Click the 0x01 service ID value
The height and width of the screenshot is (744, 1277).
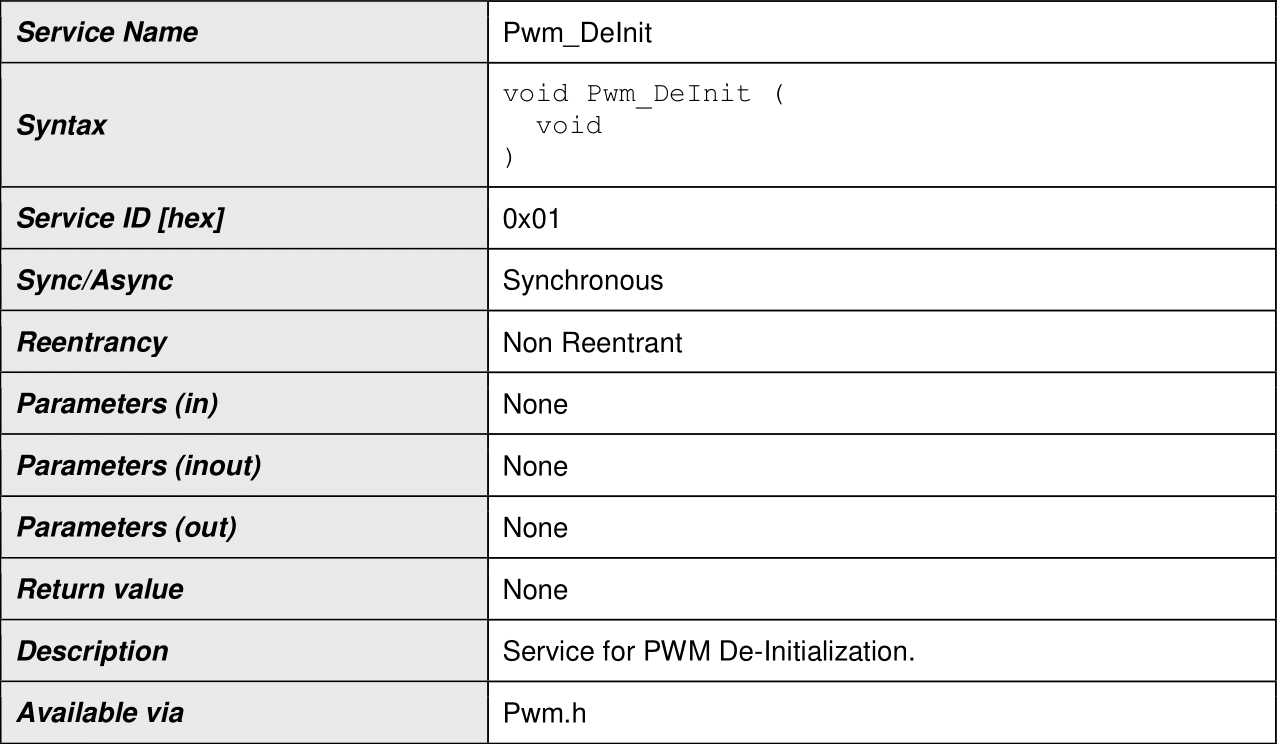(531, 219)
